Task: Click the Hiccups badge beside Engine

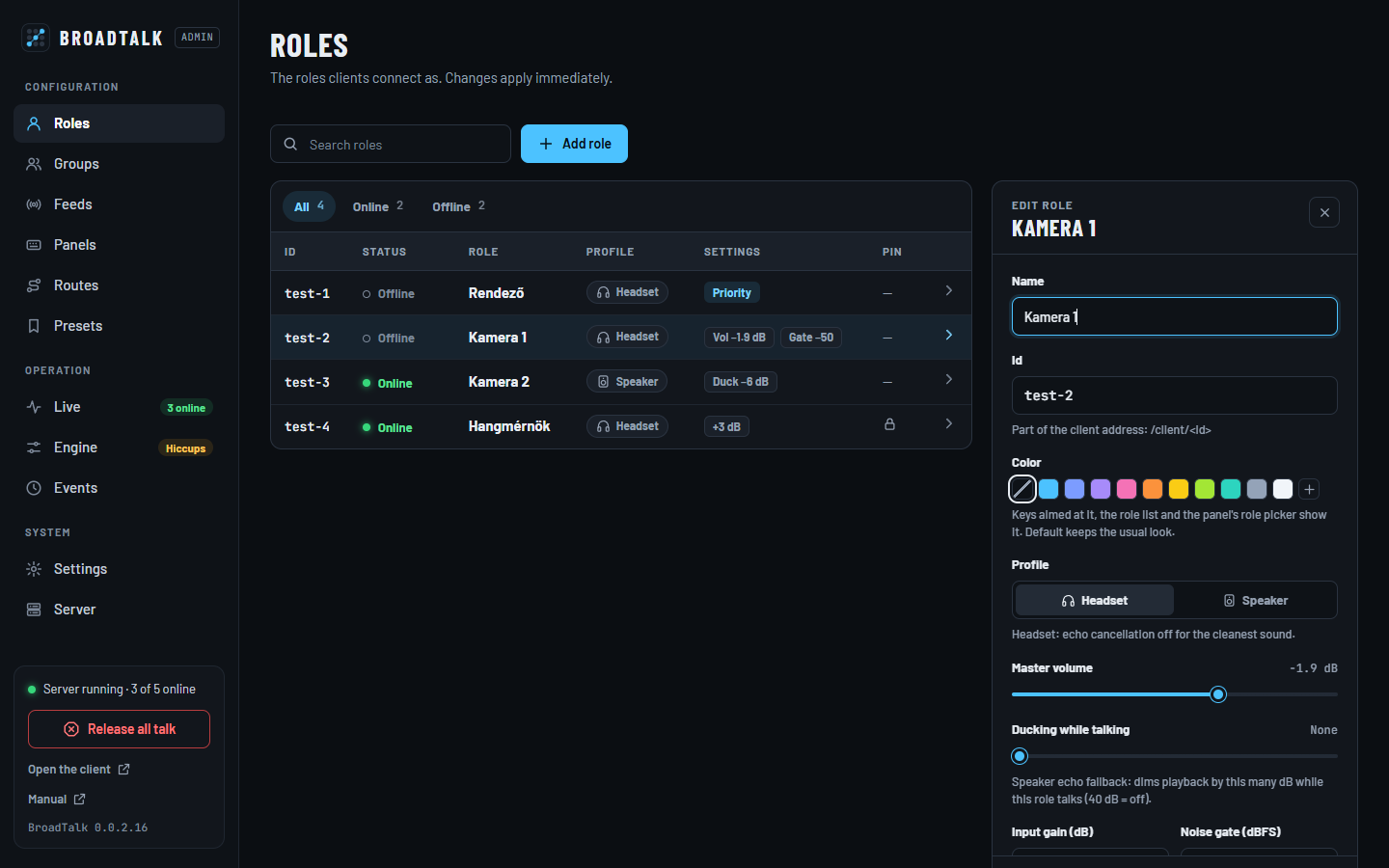Action: point(185,448)
